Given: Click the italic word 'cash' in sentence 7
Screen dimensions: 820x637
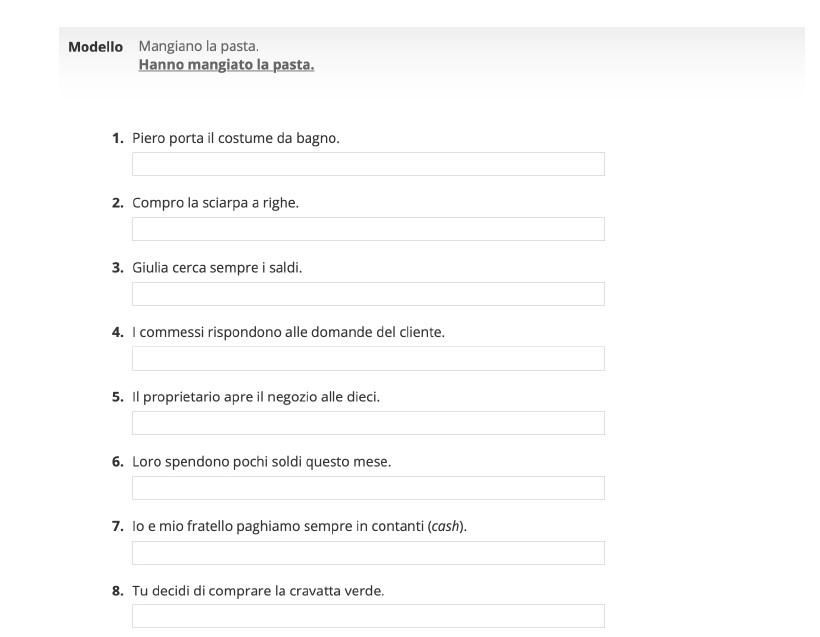Looking at the screenshot, I should tap(445, 527).
